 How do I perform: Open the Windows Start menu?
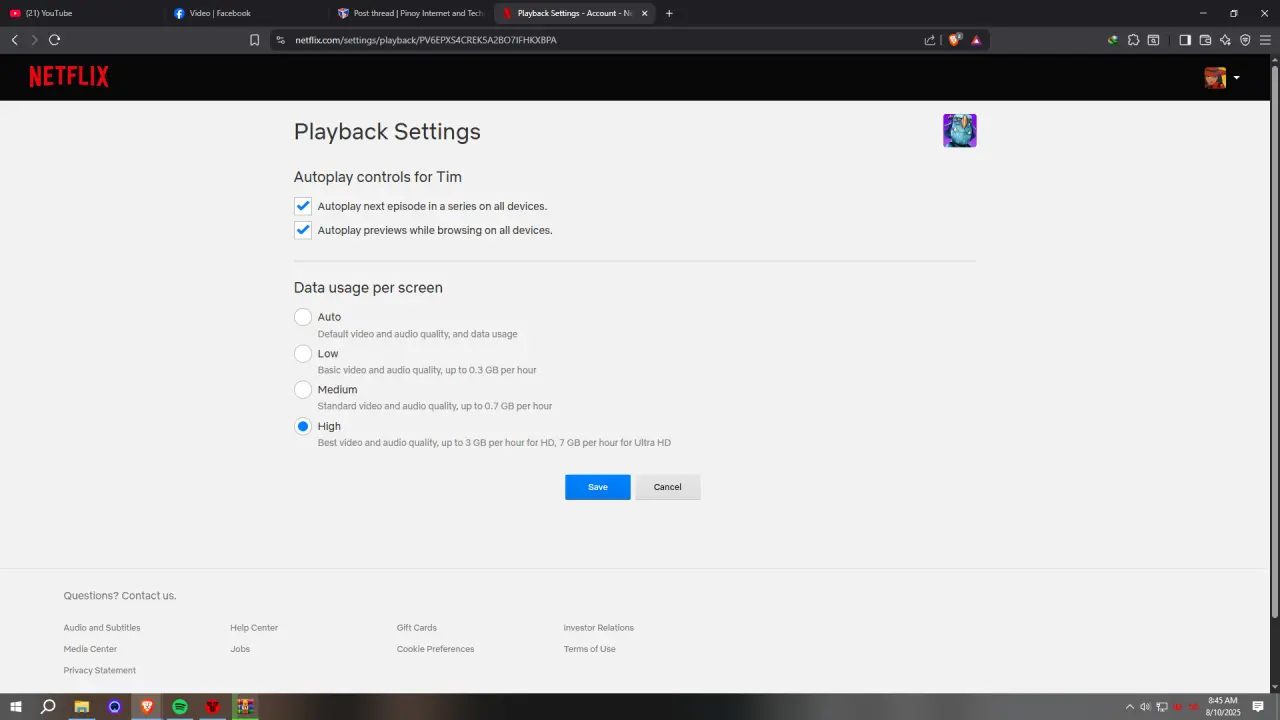16,707
